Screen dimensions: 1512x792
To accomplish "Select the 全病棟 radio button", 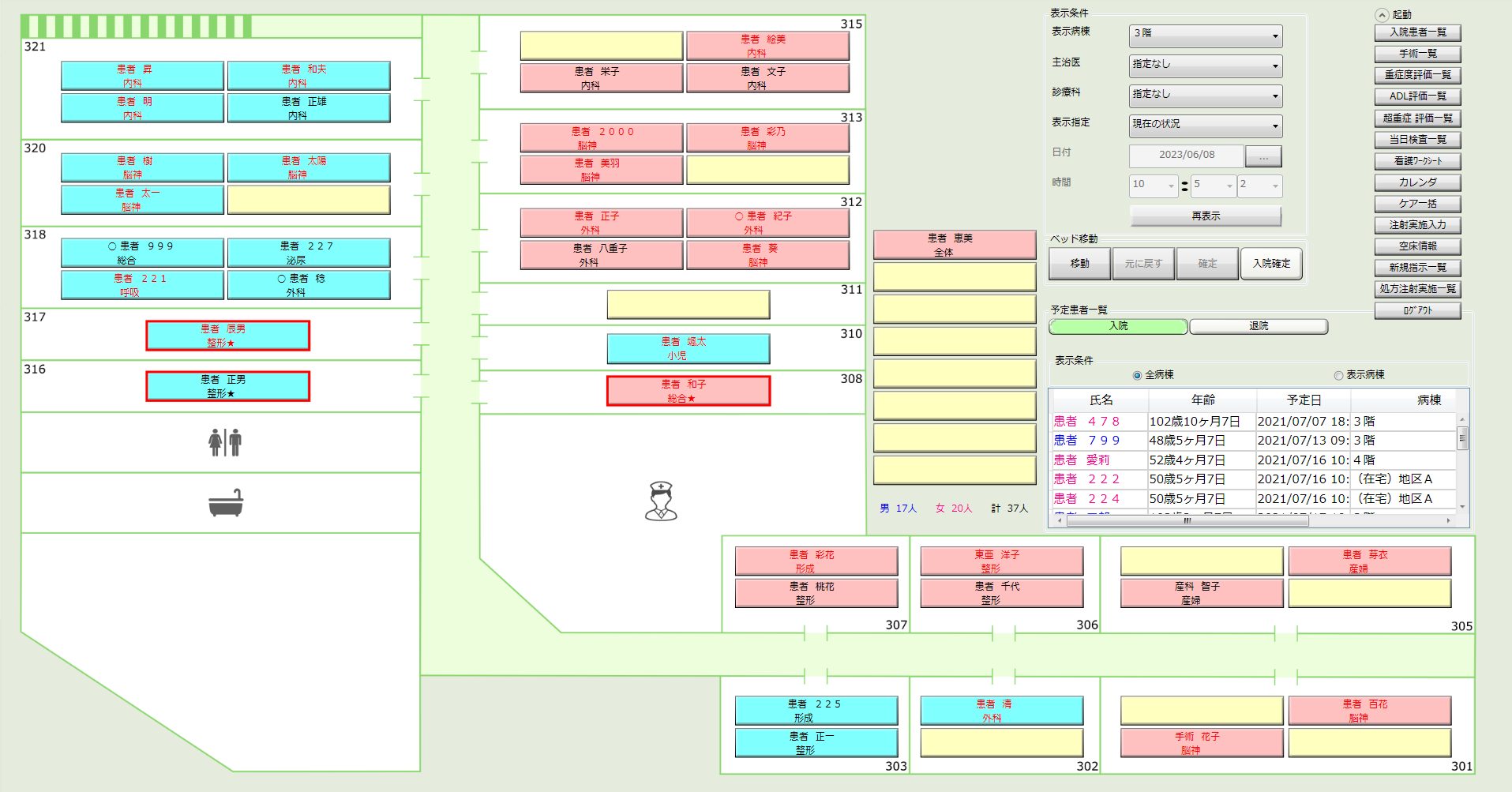I will click(1137, 375).
